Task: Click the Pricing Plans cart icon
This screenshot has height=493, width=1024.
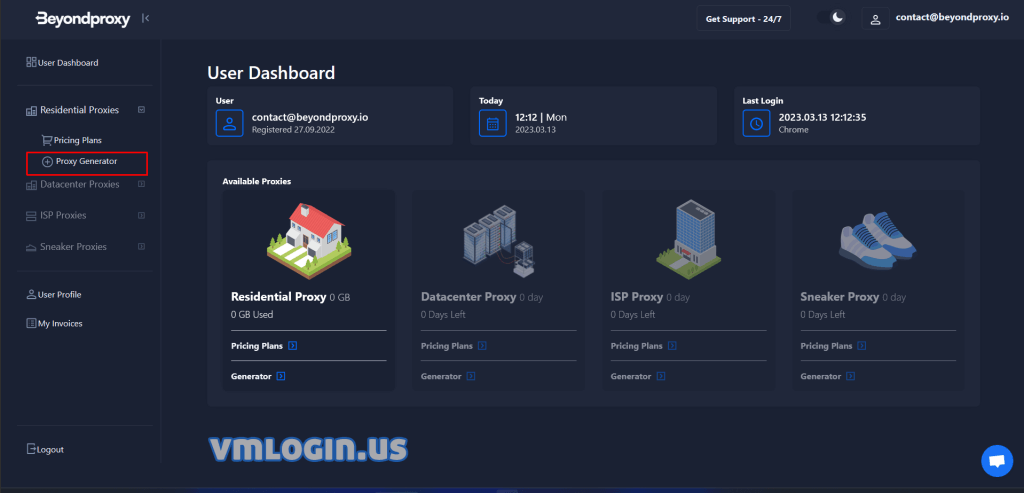Action: 46,140
